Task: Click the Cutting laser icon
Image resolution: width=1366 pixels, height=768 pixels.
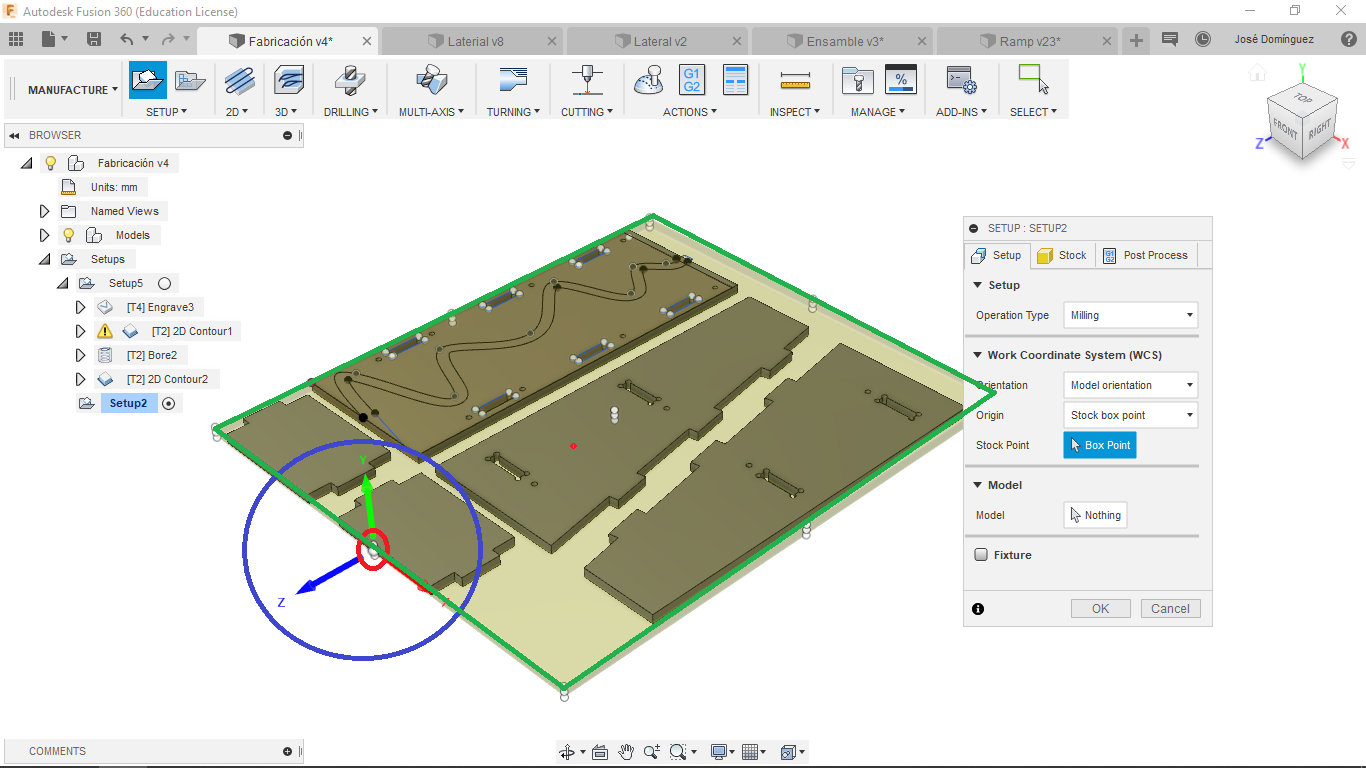Action: click(x=586, y=80)
